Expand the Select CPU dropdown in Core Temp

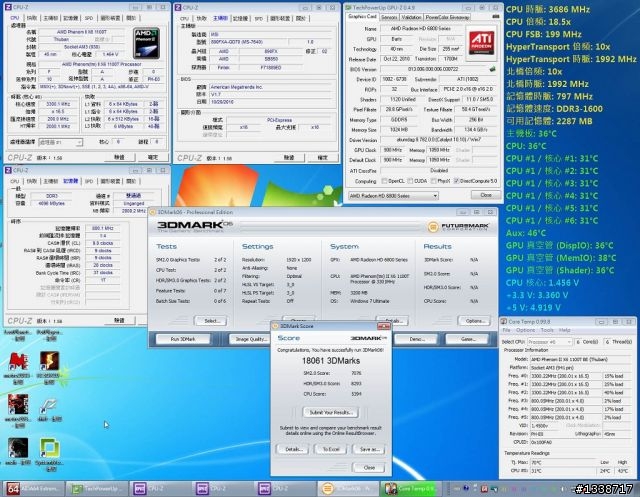point(550,342)
